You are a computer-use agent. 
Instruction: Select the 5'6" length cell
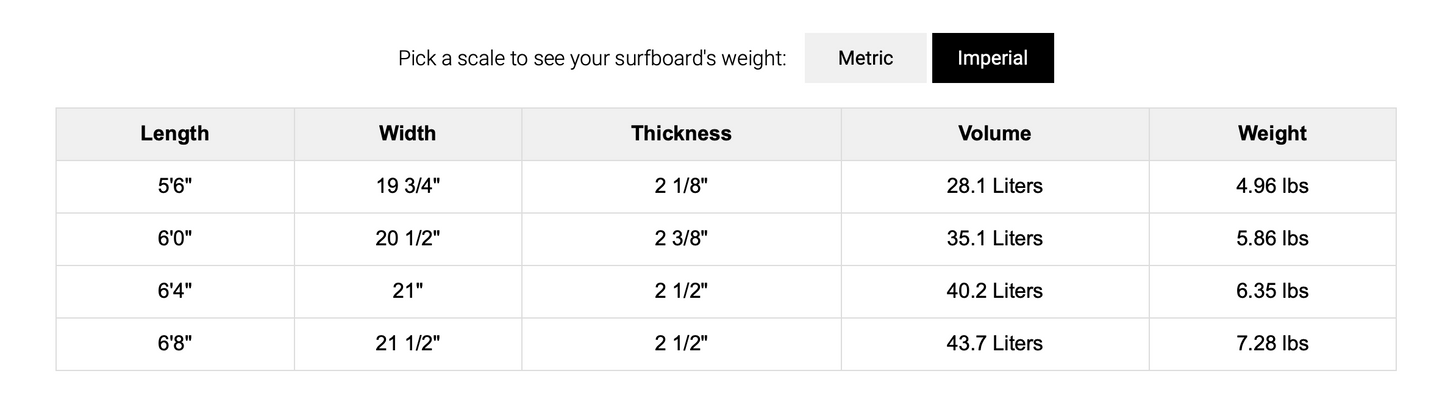(175, 187)
